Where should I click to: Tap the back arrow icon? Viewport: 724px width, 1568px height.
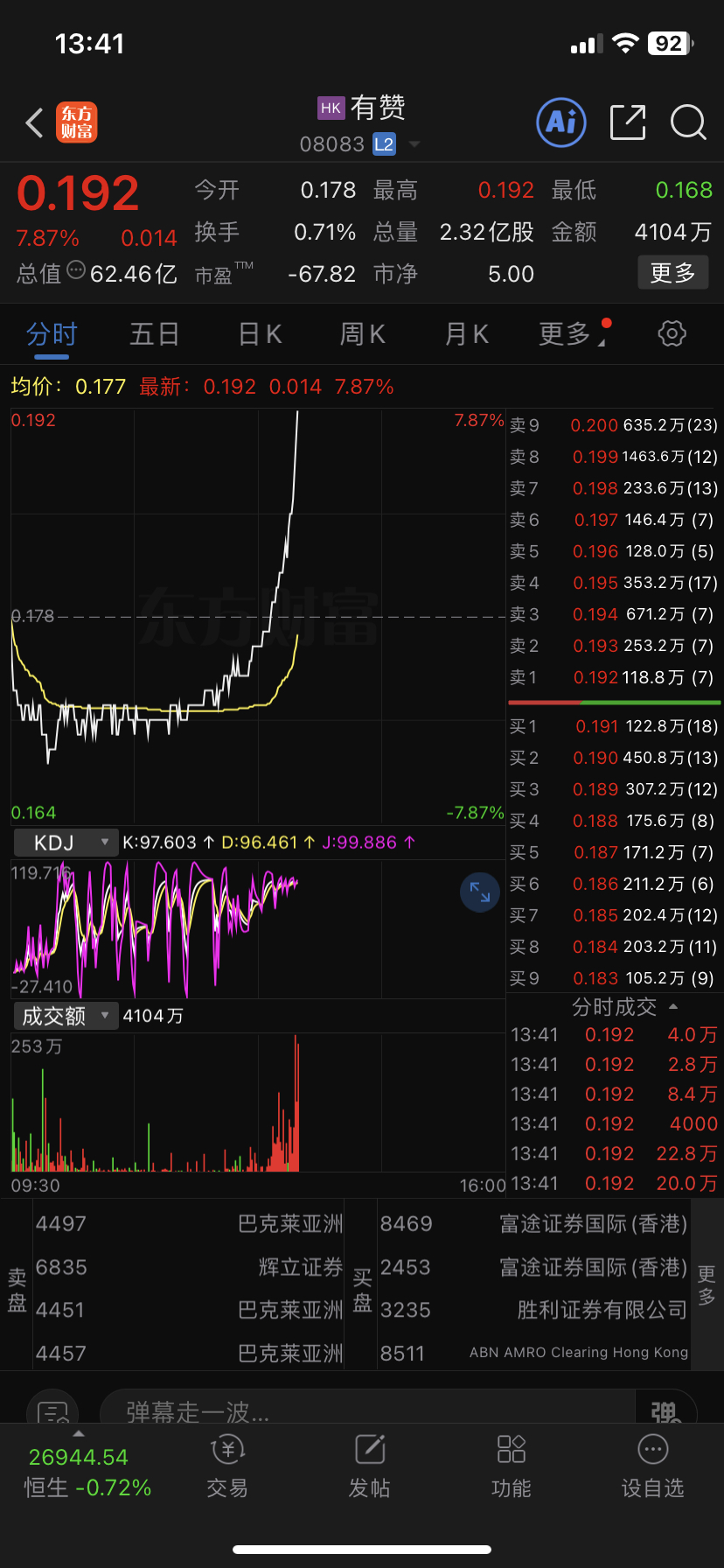(35, 123)
